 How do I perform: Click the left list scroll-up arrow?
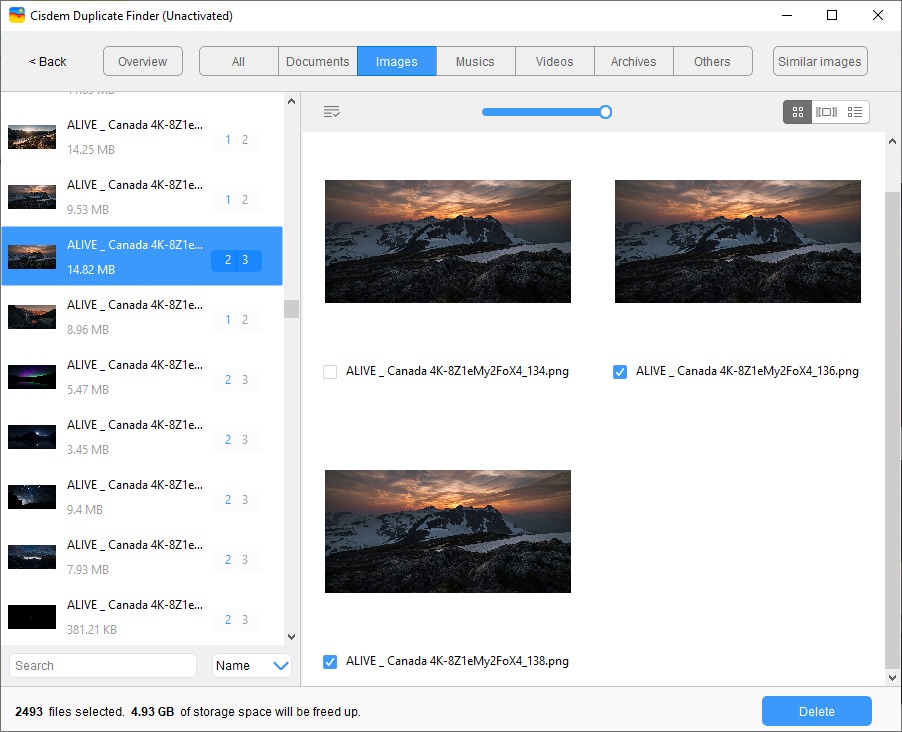coord(291,101)
